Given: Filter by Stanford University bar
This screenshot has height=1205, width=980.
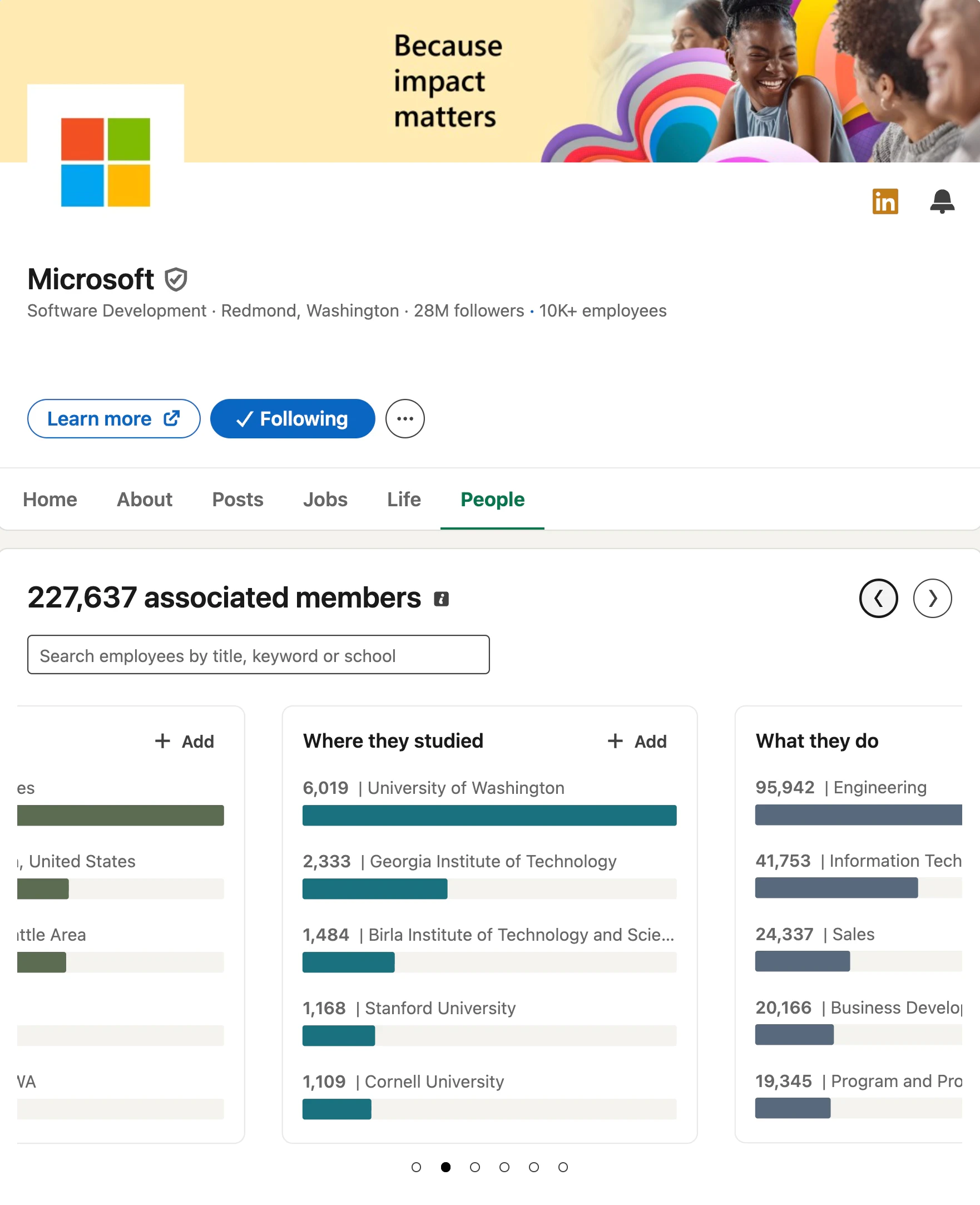Looking at the screenshot, I should pyautogui.click(x=489, y=1035).
